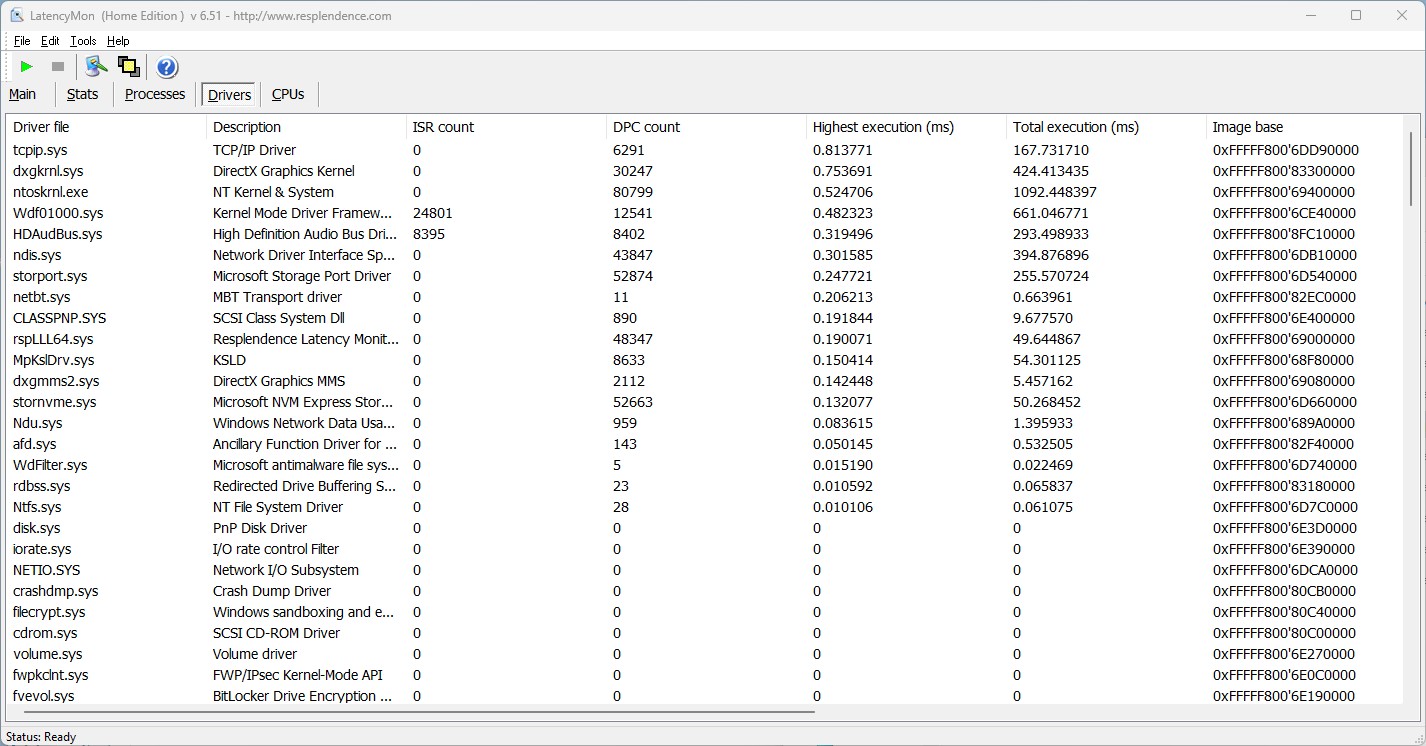Click the Status: Ready status bar text
The width and height of the screenshot is (1426, 746).
(x=41, y=737)
